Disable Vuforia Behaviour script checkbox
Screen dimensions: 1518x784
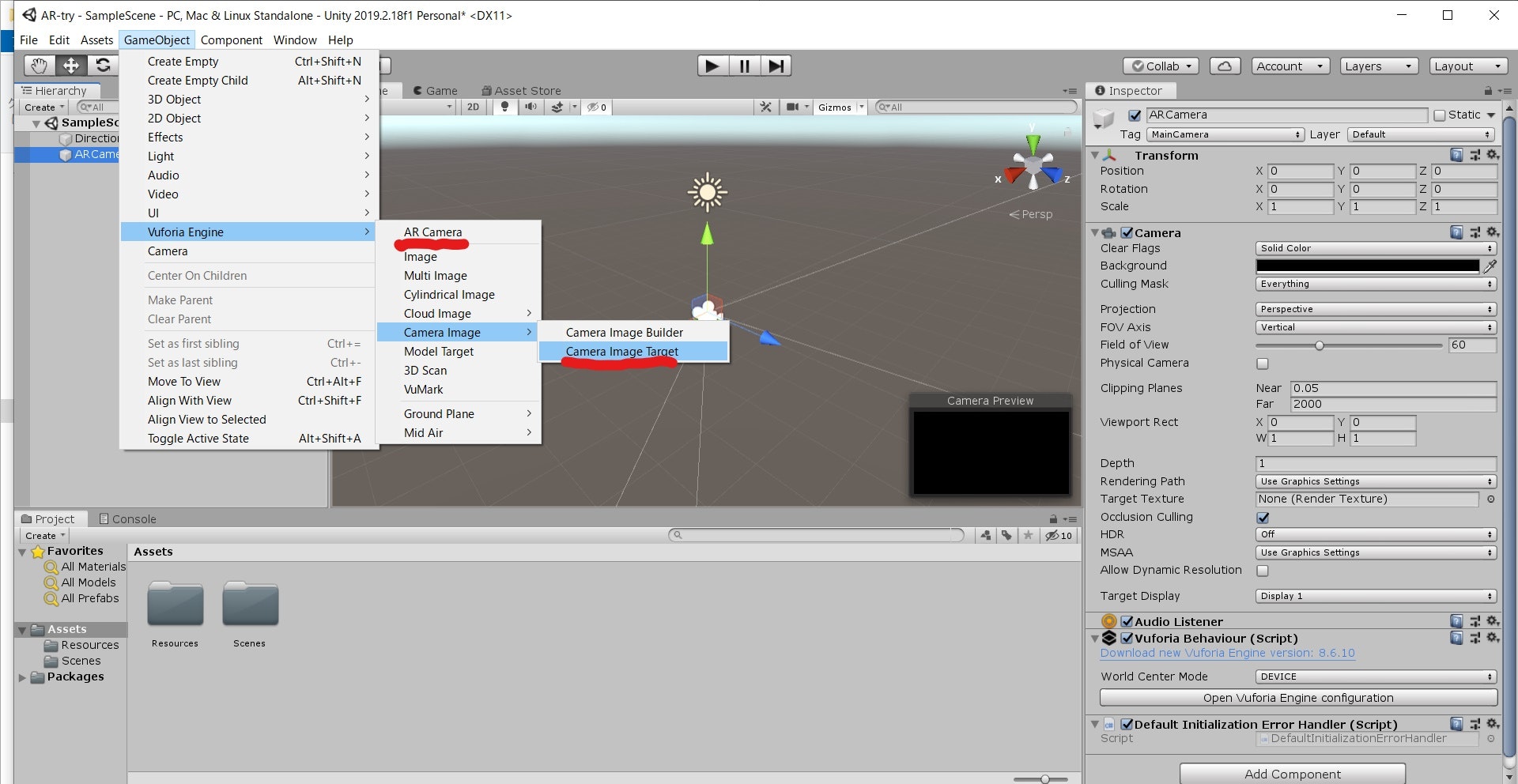1127,638
